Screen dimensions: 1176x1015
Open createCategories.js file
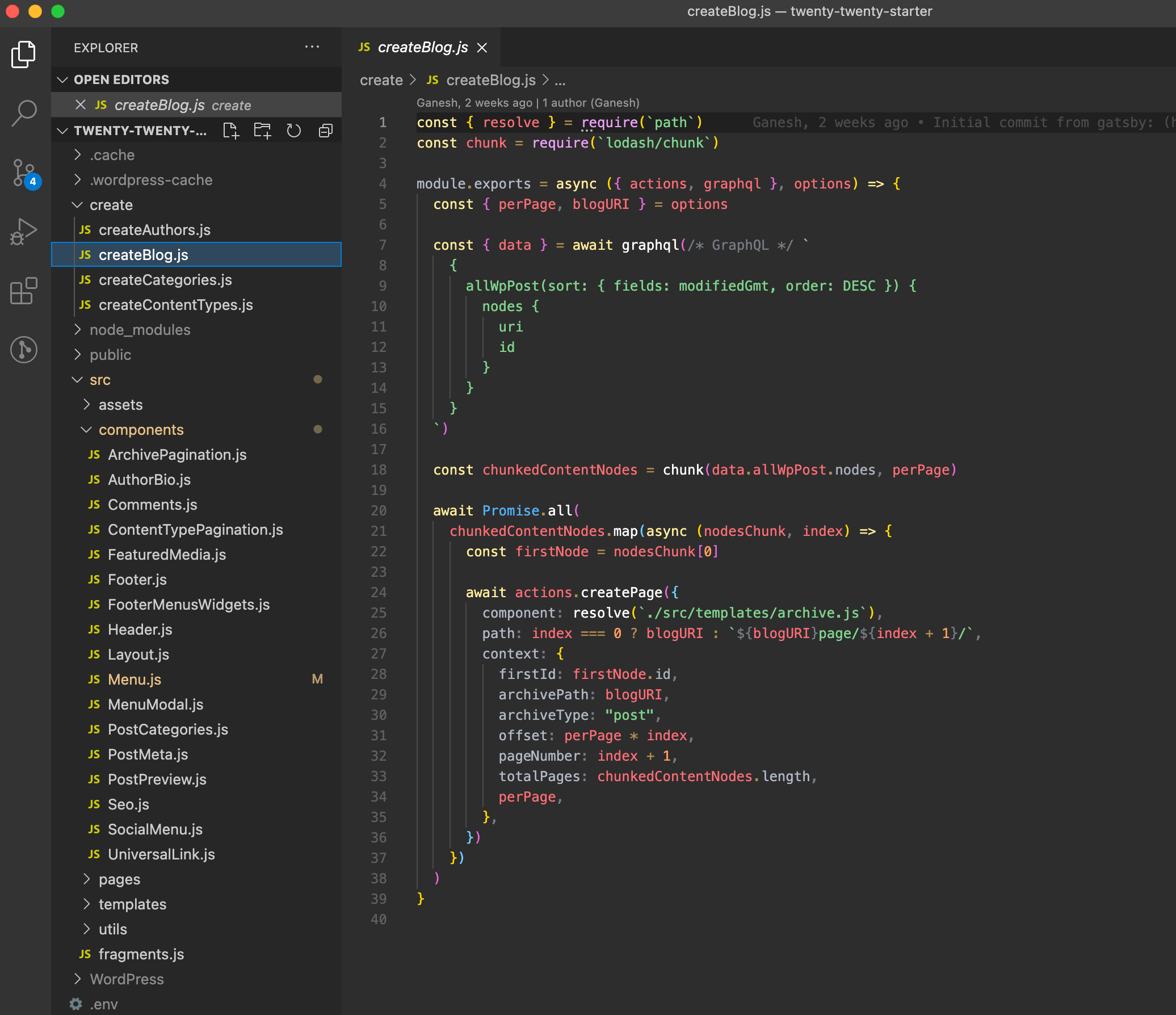196,280
